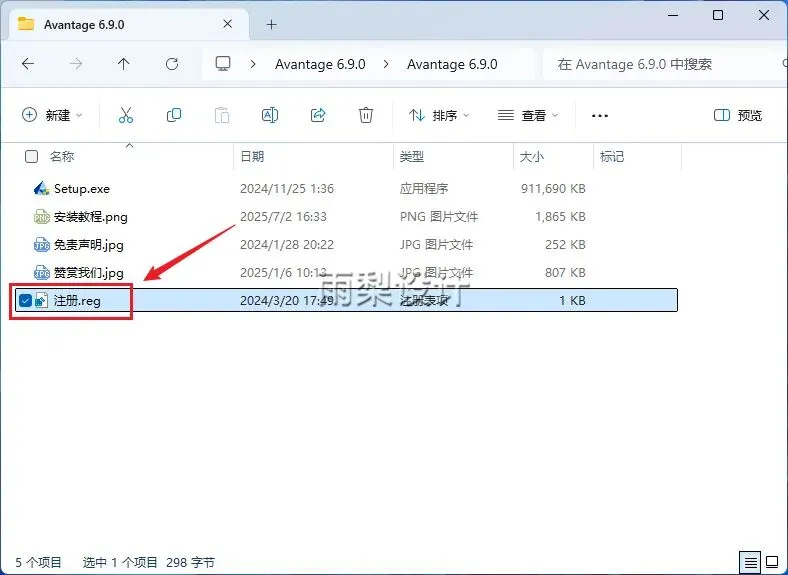The height and width of the screenshot is (575, 788).
Task: Minimize the Explorer window
Action: 673,15
